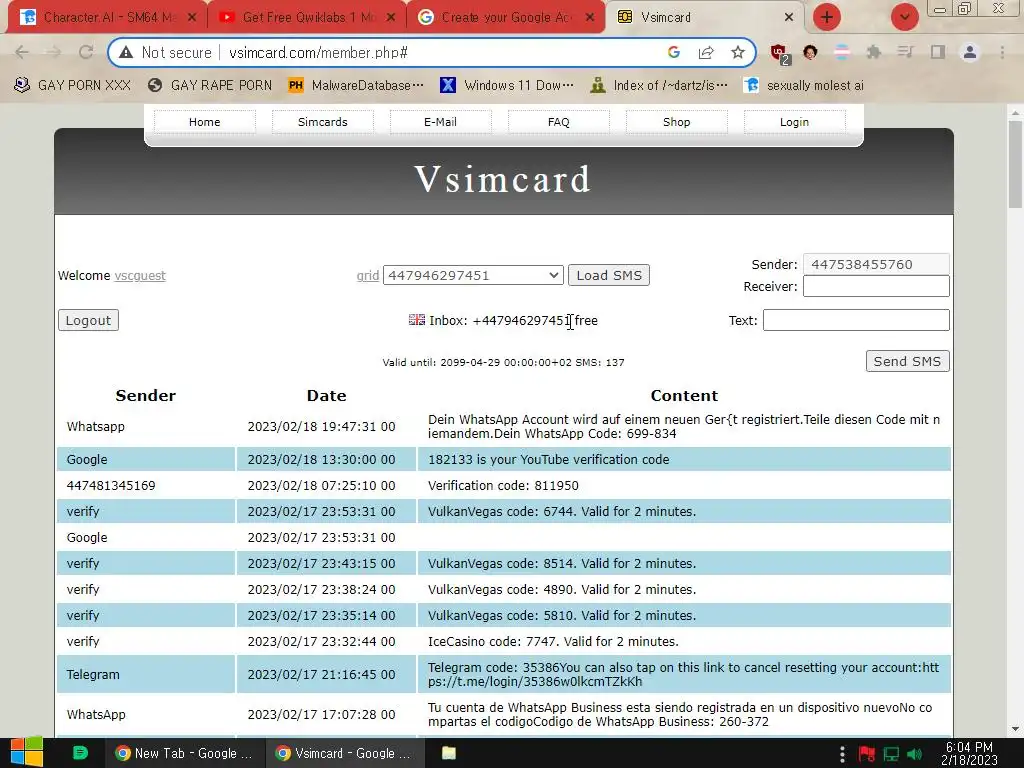Open the Simcards menu item

[x=323, y=122]
